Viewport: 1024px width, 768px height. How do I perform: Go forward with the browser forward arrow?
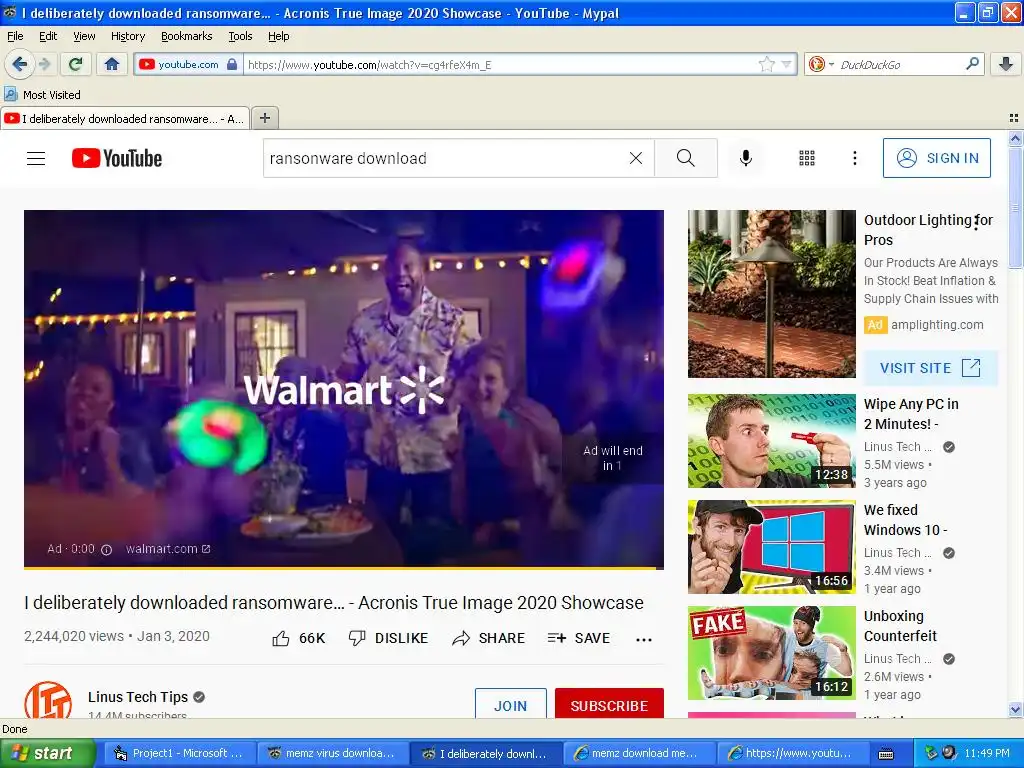[44, 64]
